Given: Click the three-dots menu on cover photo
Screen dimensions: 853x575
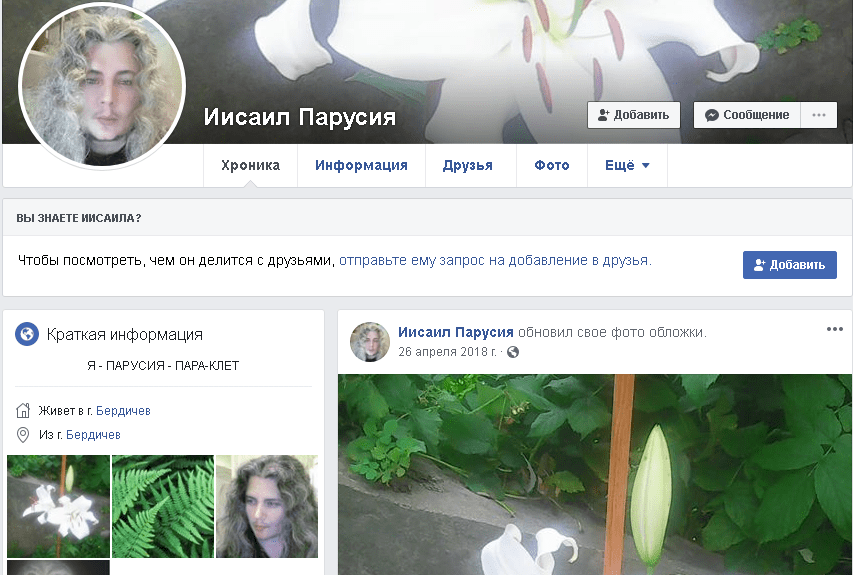Looking at the screenshot, I should [819, 115].
